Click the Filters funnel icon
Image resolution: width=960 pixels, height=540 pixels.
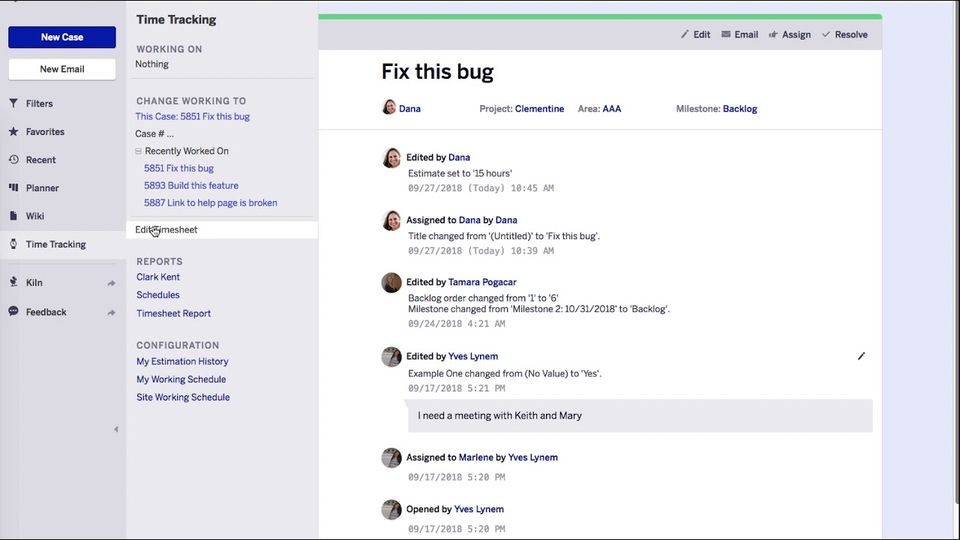(13, 103)
